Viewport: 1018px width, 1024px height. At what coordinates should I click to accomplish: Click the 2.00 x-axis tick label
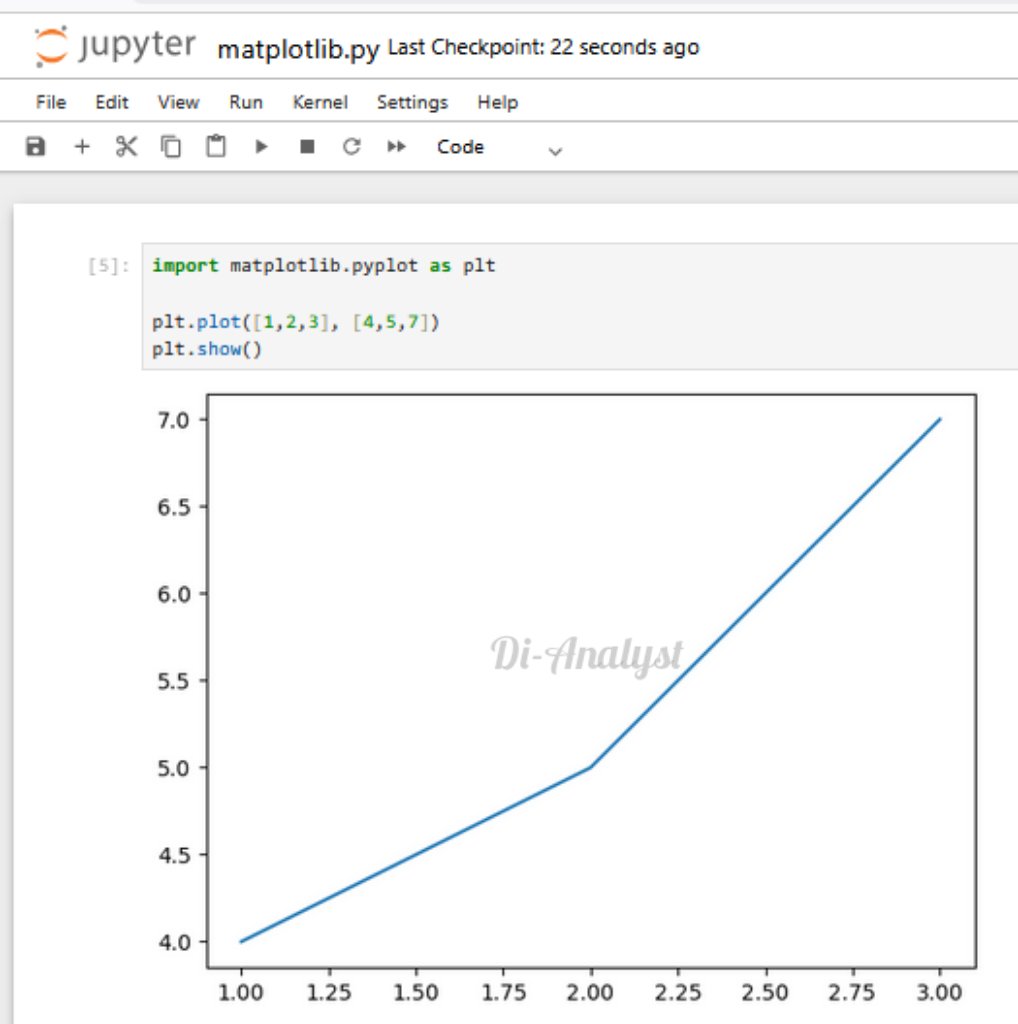(x=590, y=993)
